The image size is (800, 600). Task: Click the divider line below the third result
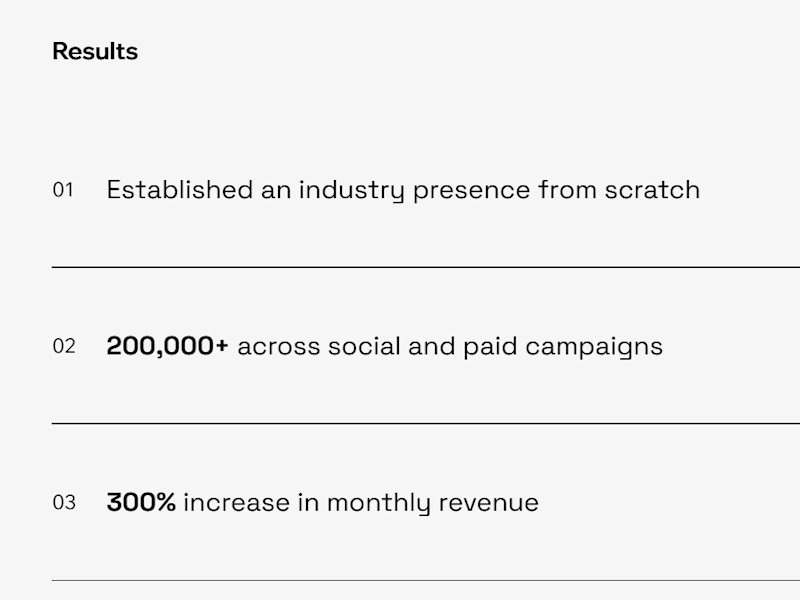pyautogui.click(x=426, y=580)
